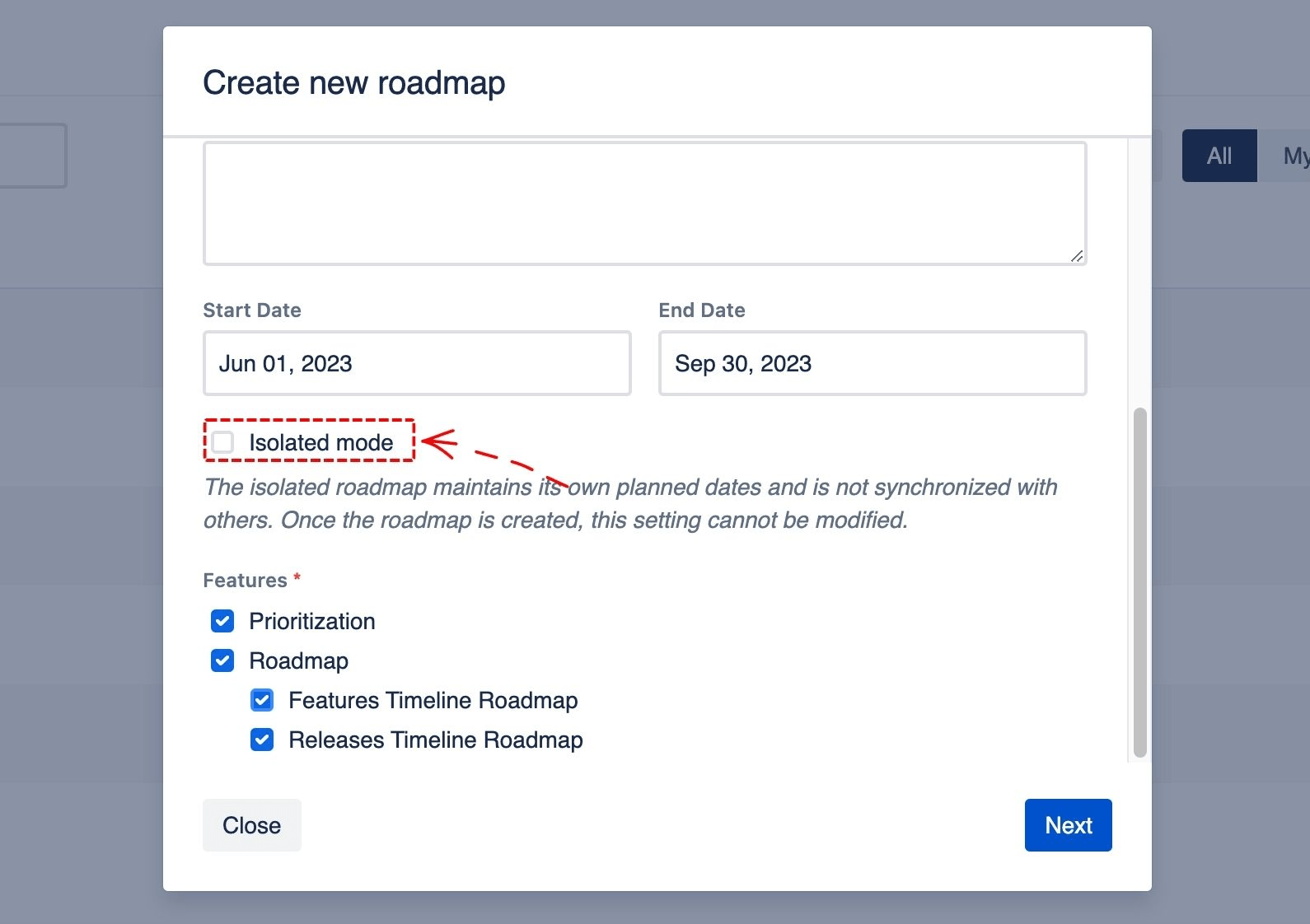This screenshot has height=924, width=1310.
Task: Open the End Date picker
Action: 873,363
